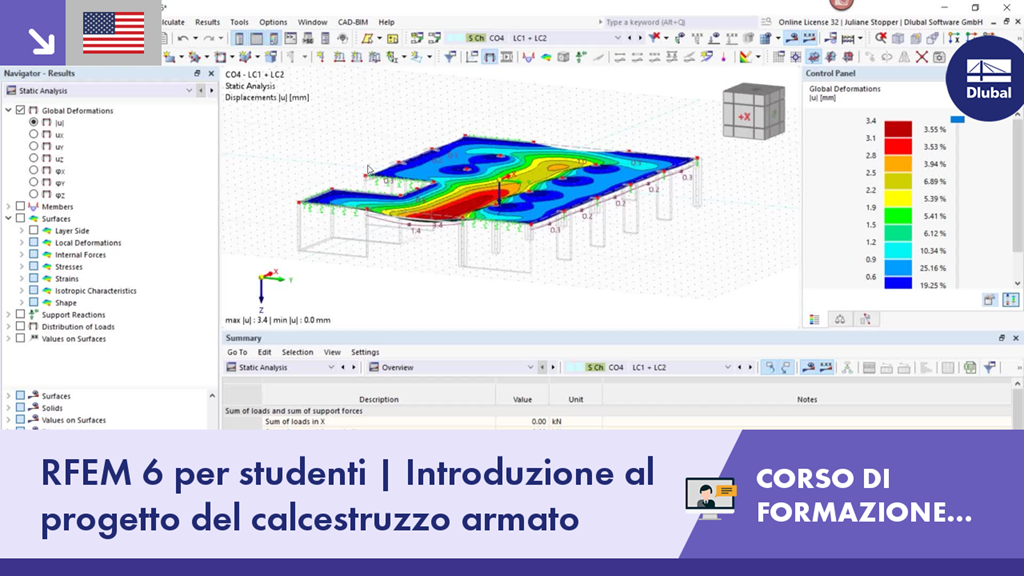Open the print screenshot camera icon
1024x576 pixels.
click(x=939, y=57)
